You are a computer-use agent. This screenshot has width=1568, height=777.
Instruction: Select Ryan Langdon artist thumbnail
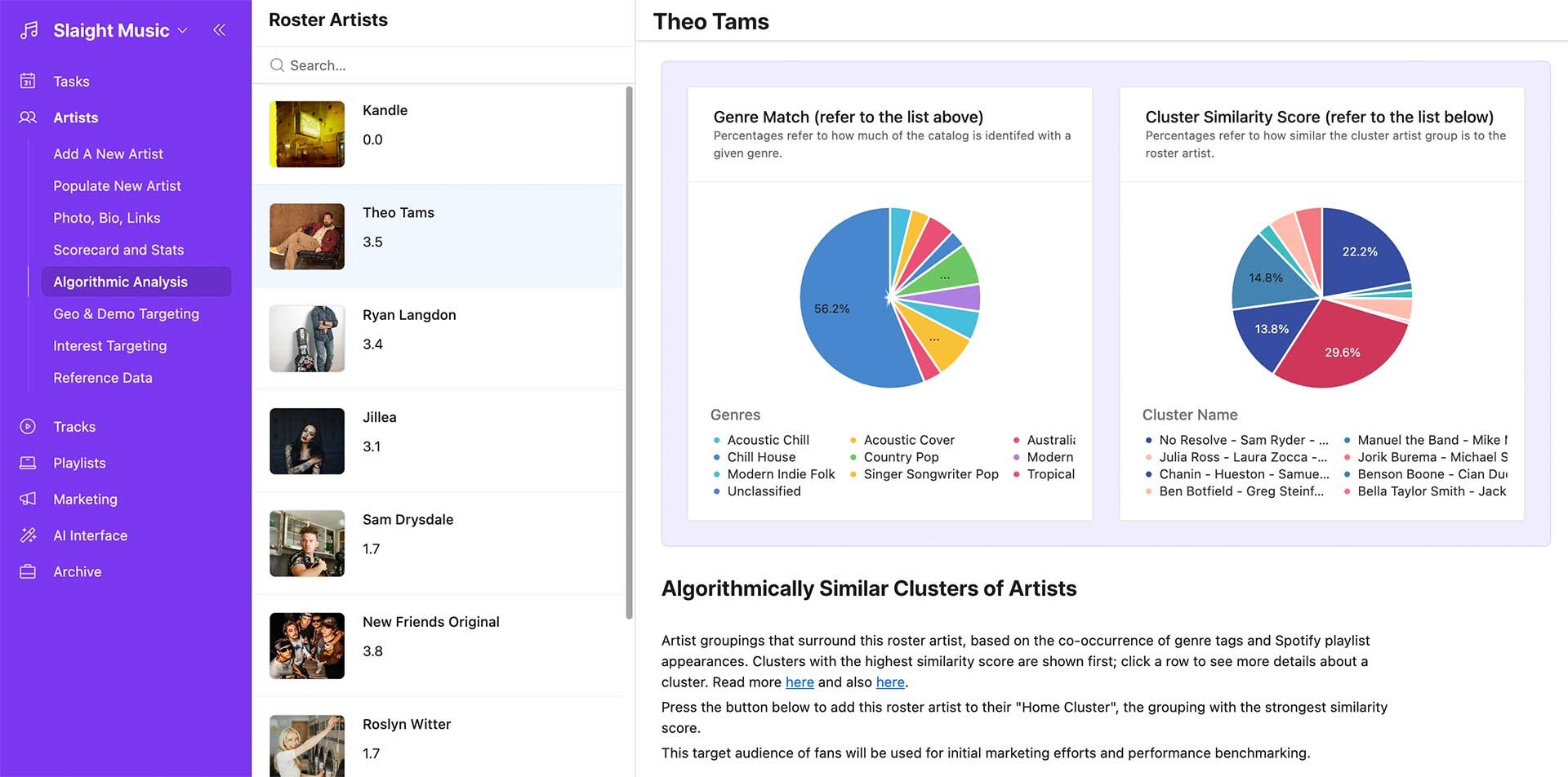pos(307,339)
